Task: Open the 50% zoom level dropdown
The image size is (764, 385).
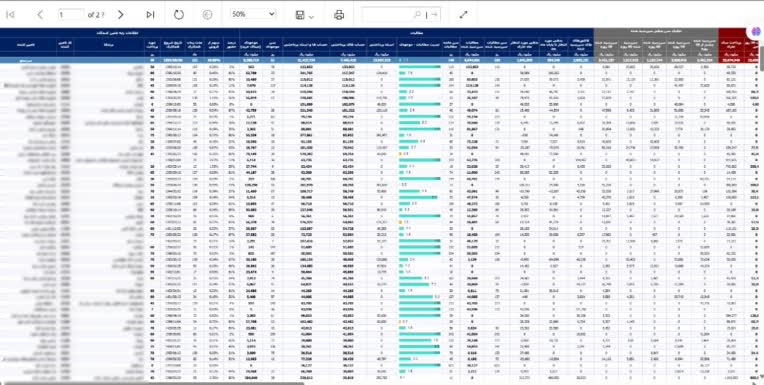Action: coord(253,14)
